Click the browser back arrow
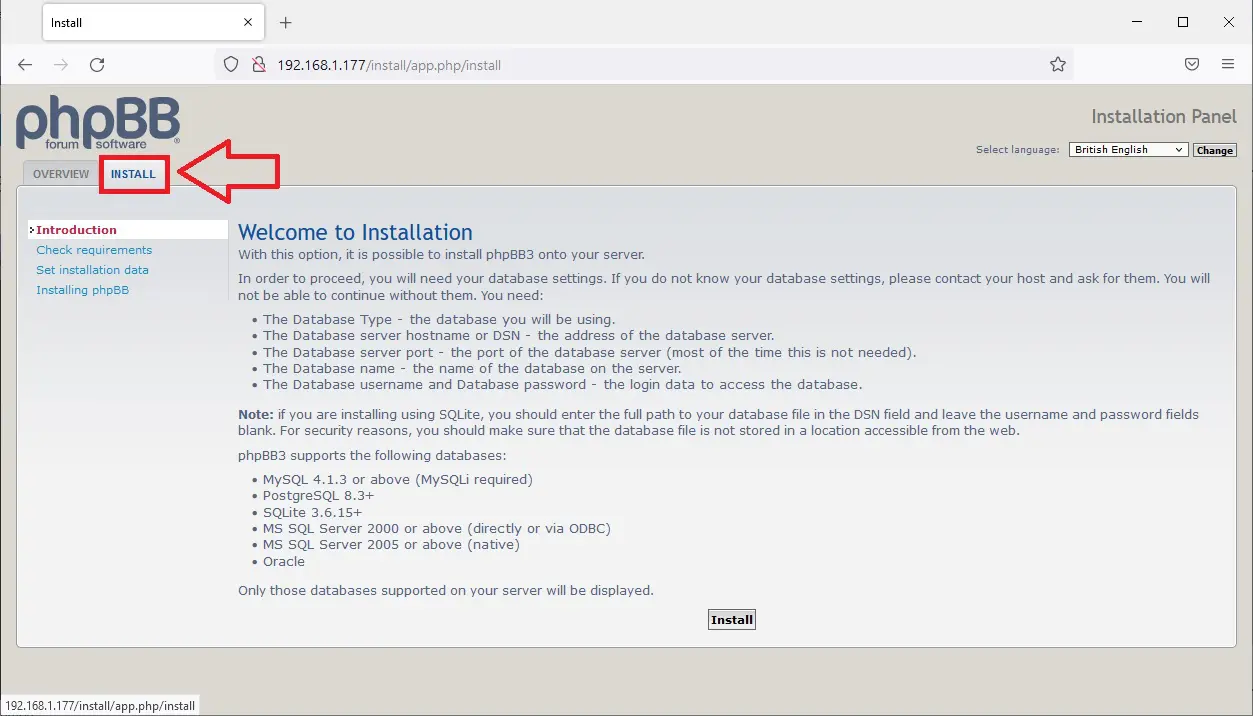This screenshot has width=1253, height=716. pos(25,64)
